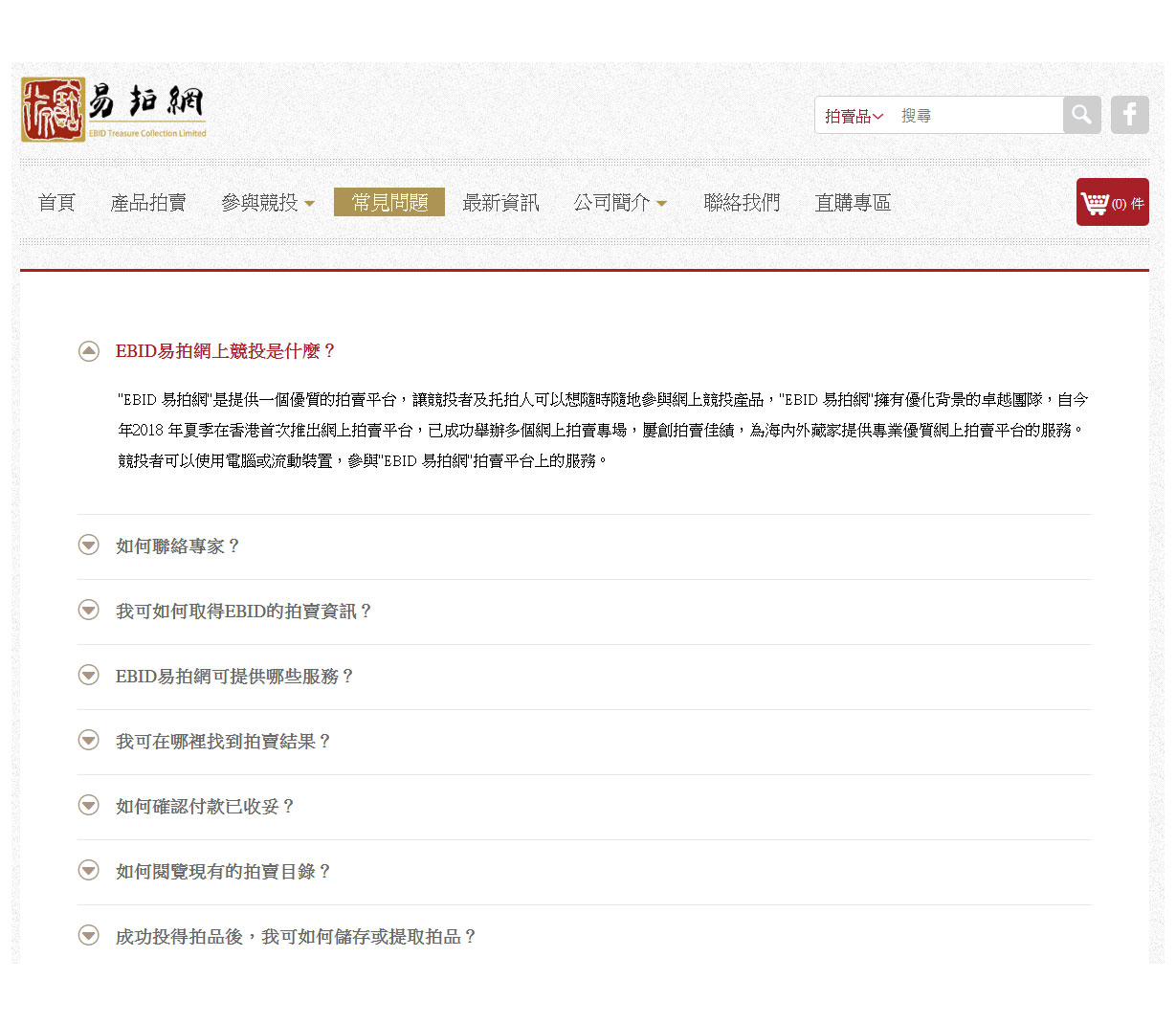Image resolution: width=1176 pixels, height=1024 pixels.
Task: Select the 常見問題 navigation tab
Action: pos(389,203)
